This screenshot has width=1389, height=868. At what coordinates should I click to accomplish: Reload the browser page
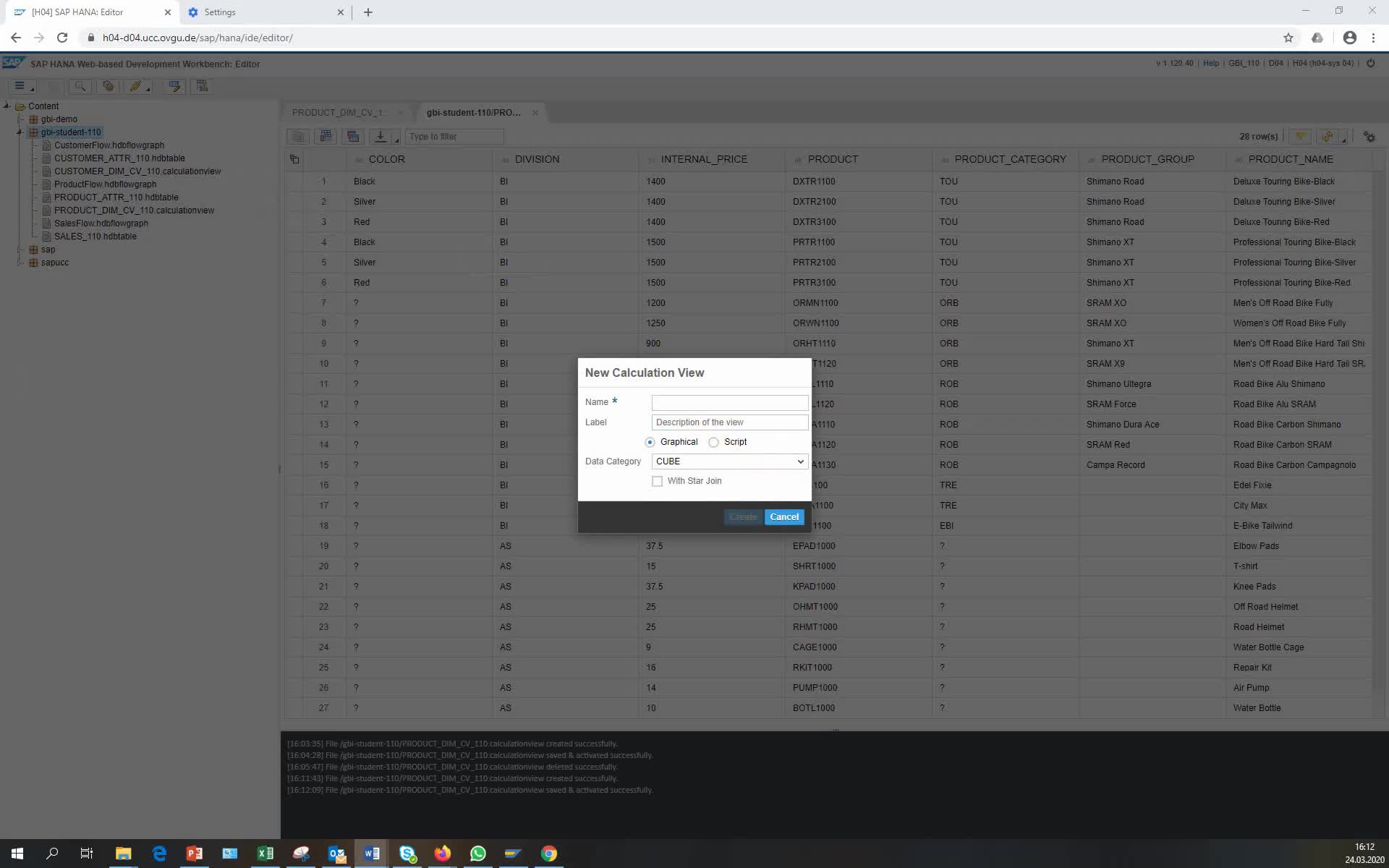pyautogui.click(x=62, y=38)
